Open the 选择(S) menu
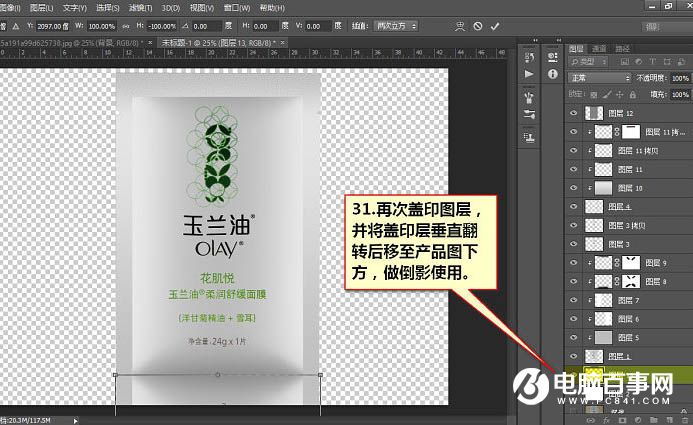This screenshot has height=425, width=693. (107, 8)
